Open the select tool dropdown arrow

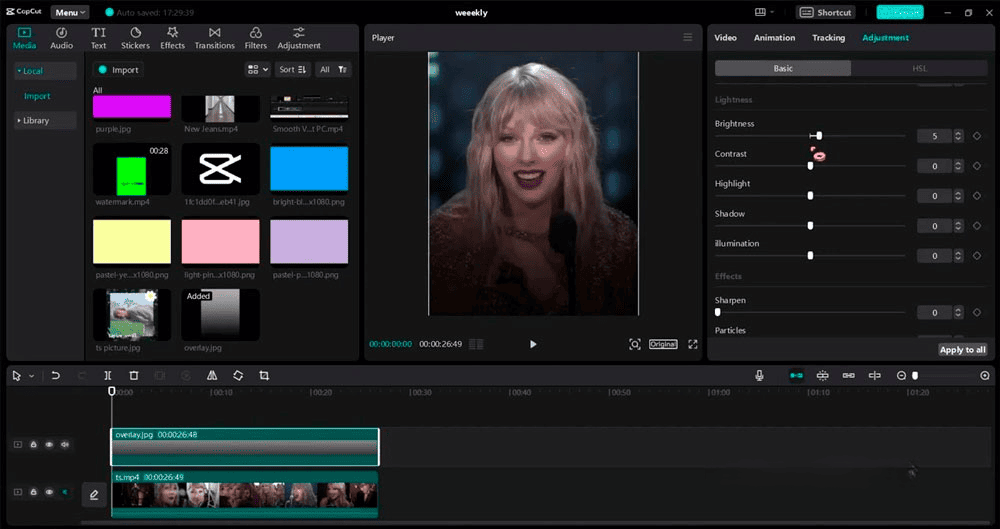pyautogui.click(x=31, y=376)
